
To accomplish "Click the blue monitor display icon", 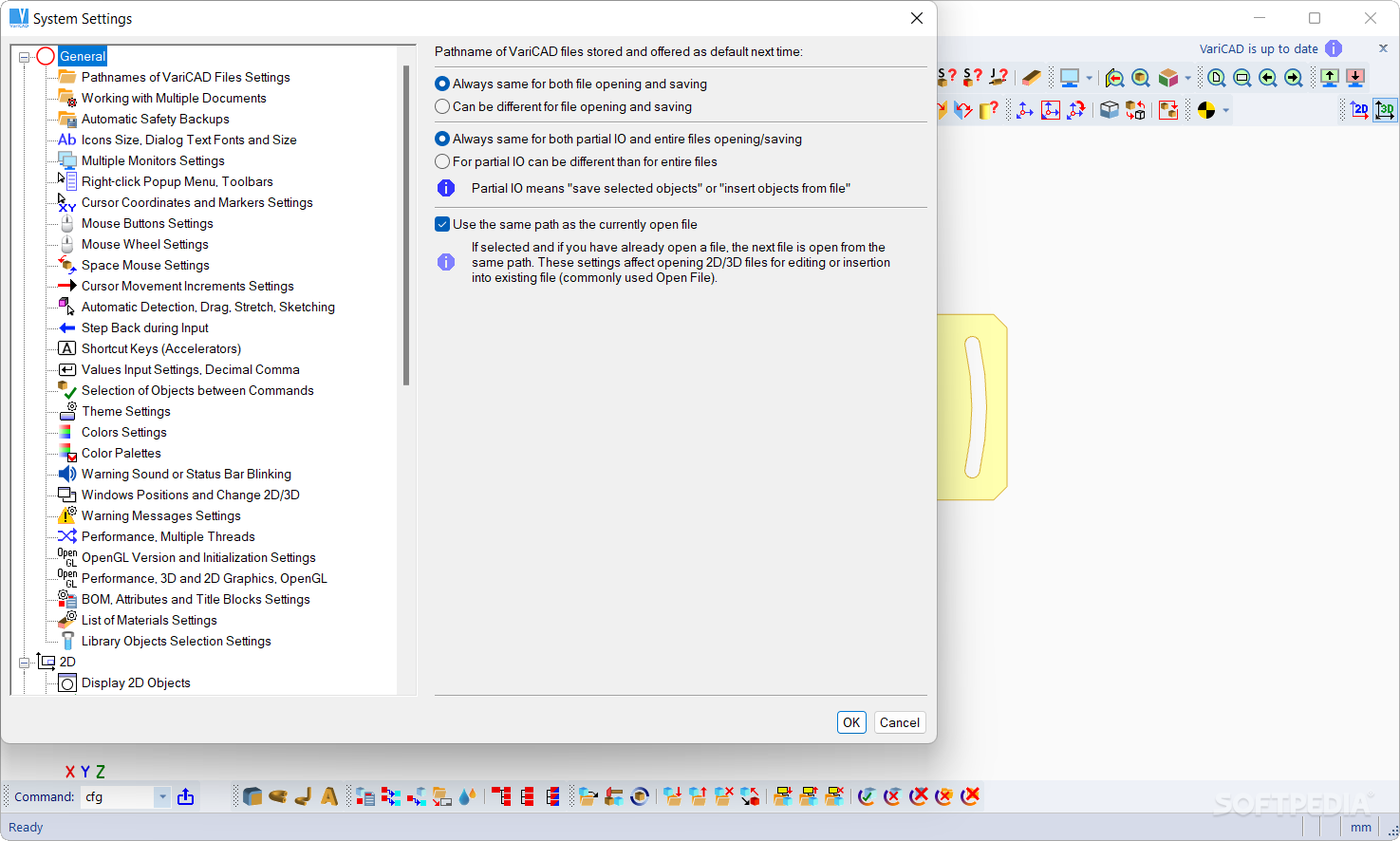I will click(1070, 78).
